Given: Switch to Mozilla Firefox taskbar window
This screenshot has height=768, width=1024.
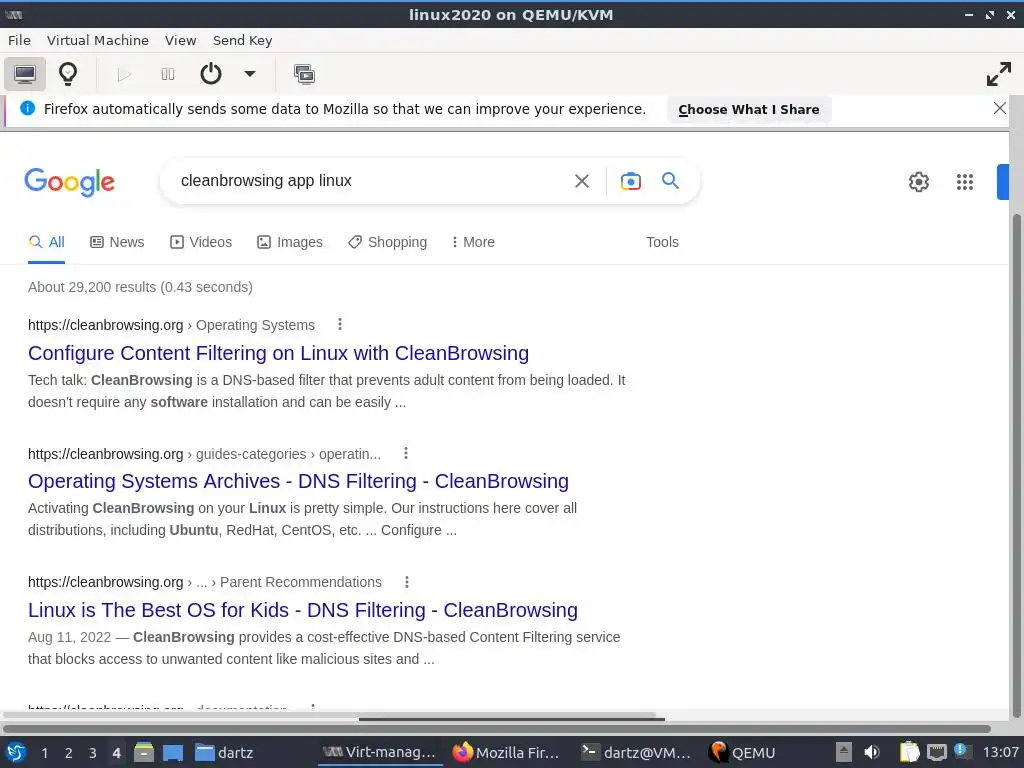Looking at the screenshot, I should (x=506, y=752).
